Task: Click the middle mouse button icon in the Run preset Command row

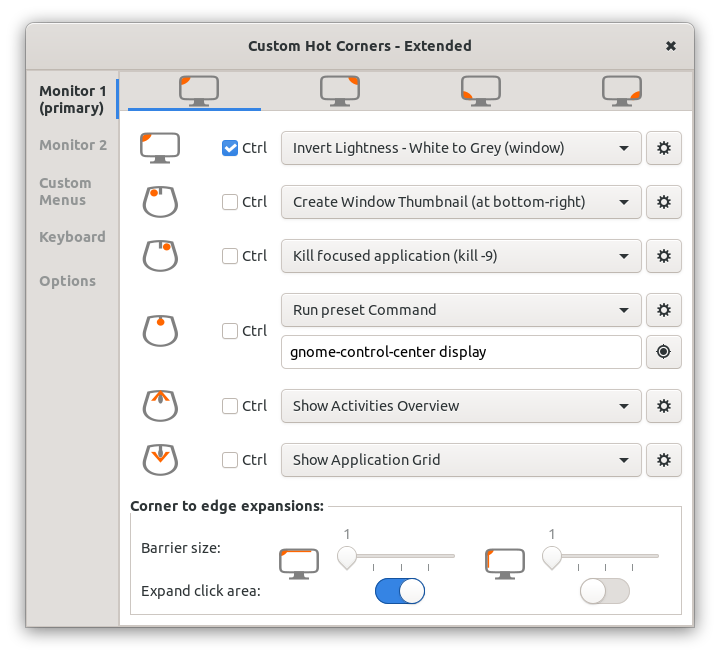Action: [160, 331]
